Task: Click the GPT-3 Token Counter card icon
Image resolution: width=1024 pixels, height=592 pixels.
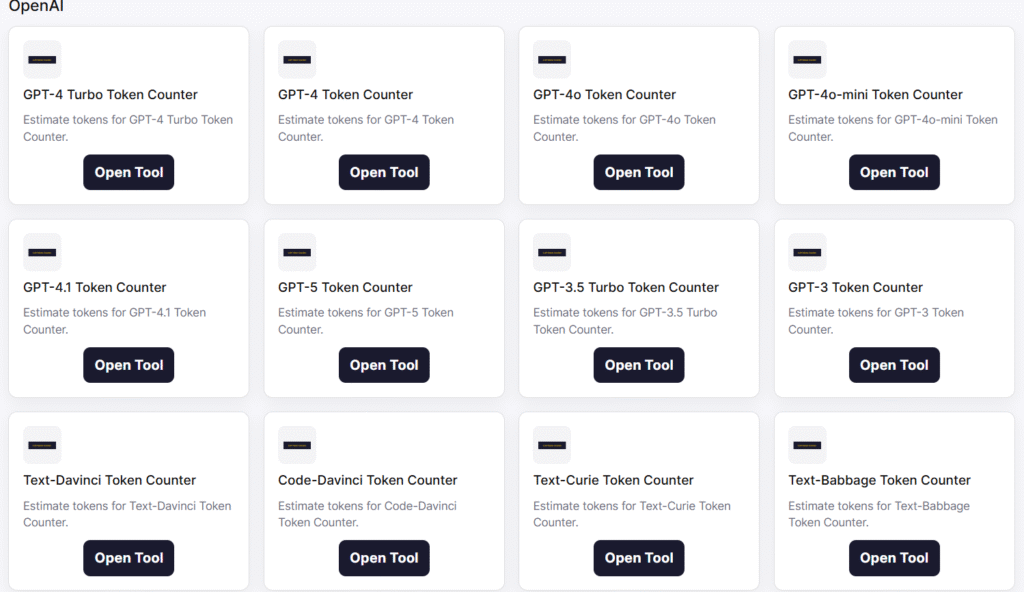Action: tap(807, 252)
